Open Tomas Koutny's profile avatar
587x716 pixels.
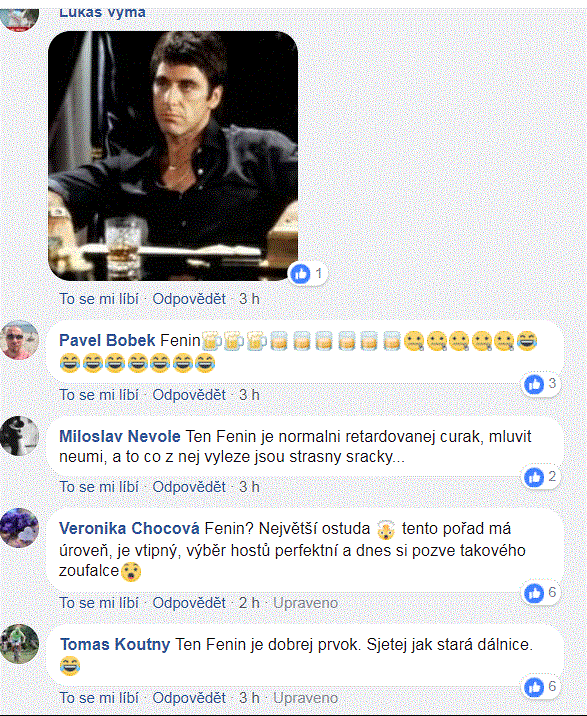click(19, 644)
